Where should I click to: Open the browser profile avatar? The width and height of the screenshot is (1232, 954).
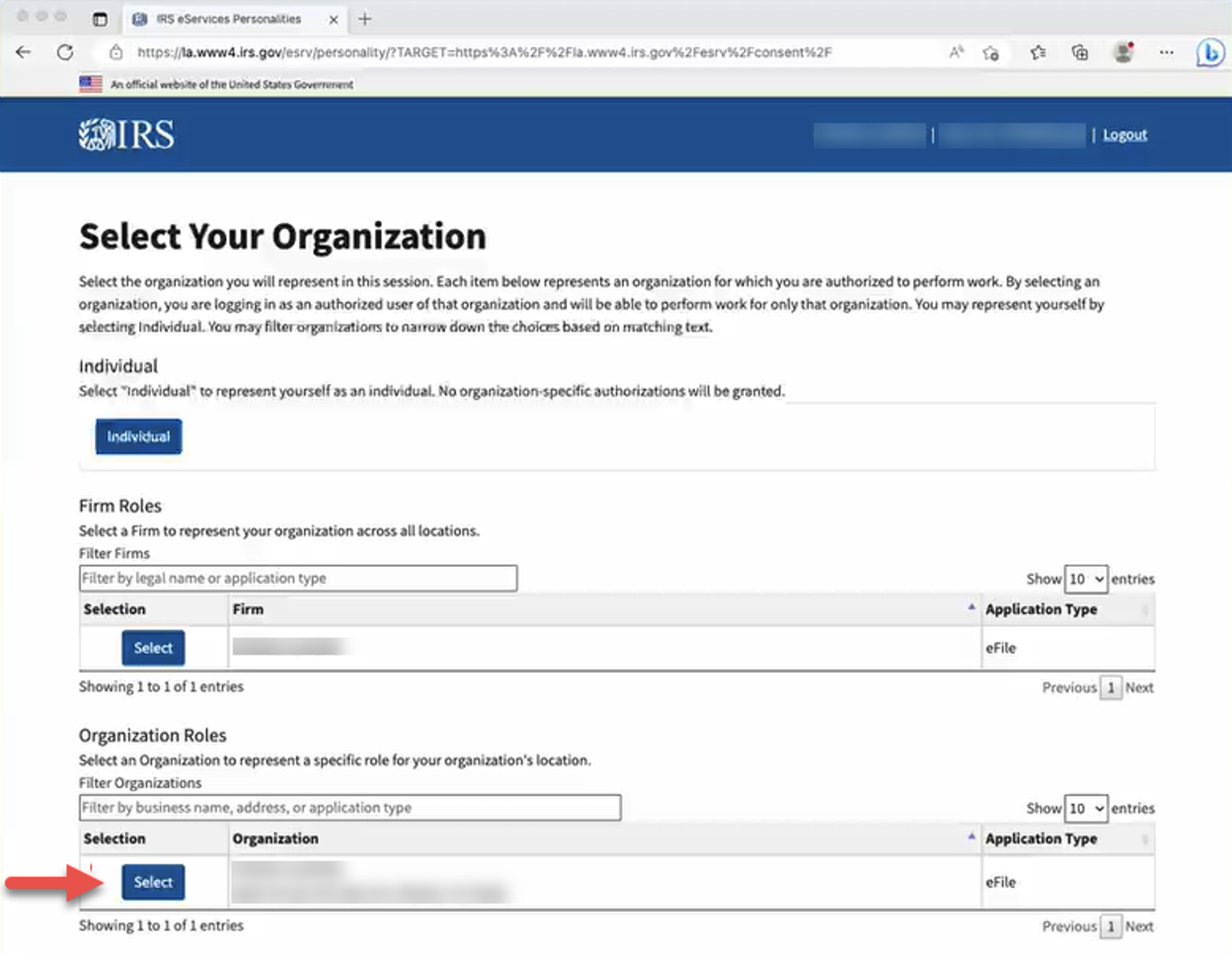1123,52
